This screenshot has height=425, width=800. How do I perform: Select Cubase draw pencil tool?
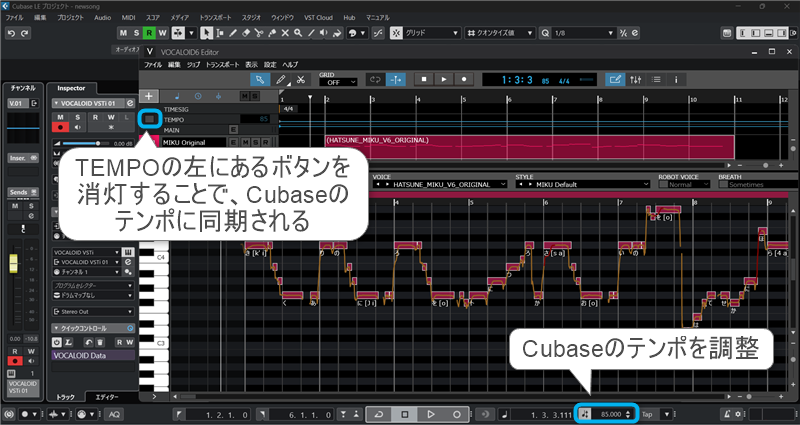[x=233, y=33]
